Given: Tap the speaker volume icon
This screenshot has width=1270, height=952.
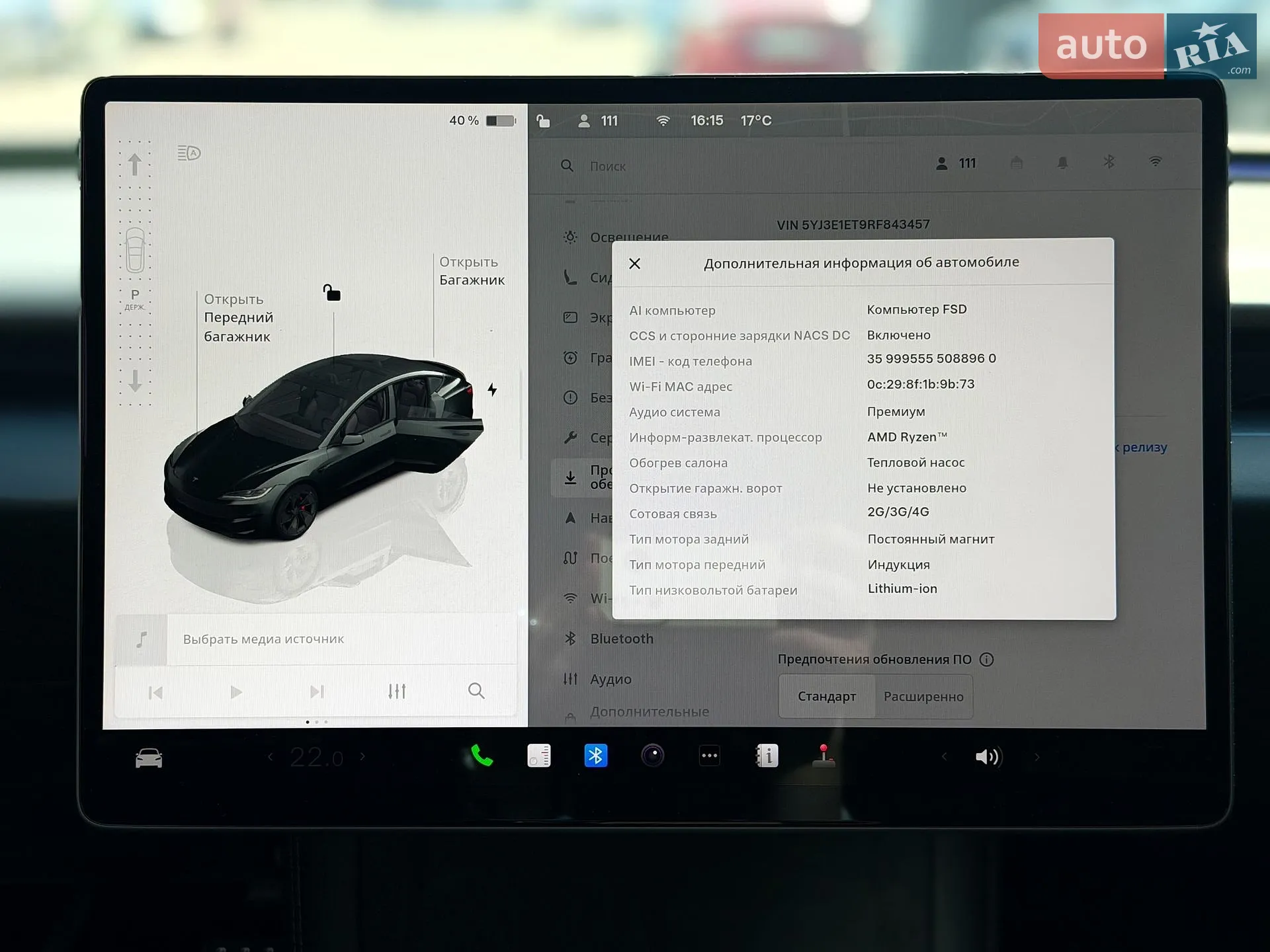Looking at the screenshot, I should tap(988, 757).
